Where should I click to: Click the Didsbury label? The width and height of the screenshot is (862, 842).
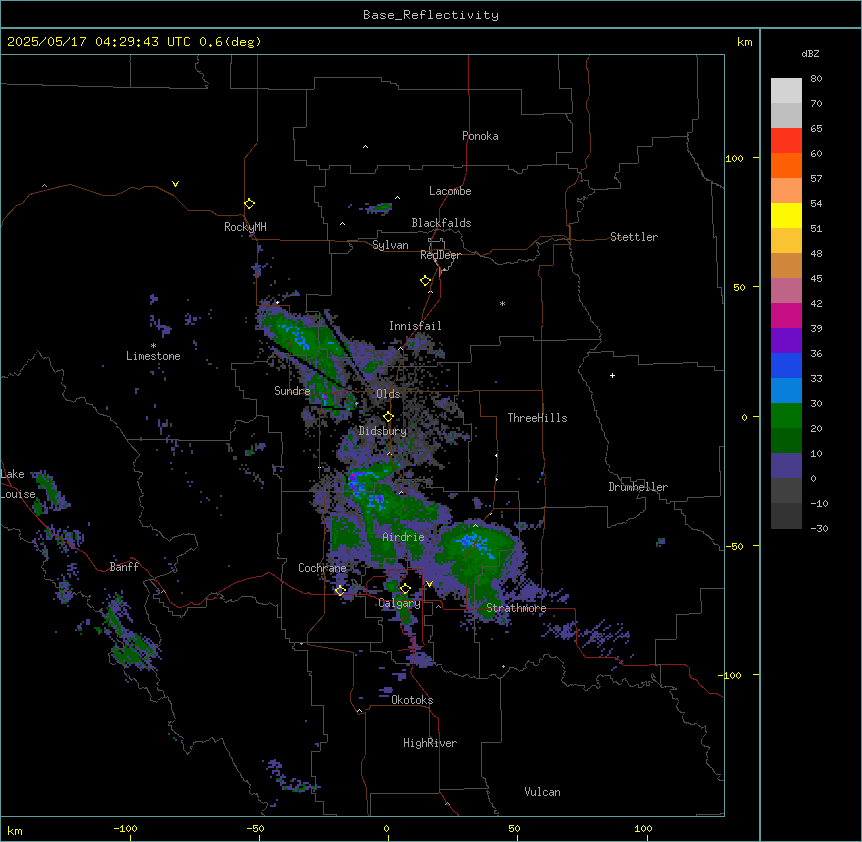point(383,431)
